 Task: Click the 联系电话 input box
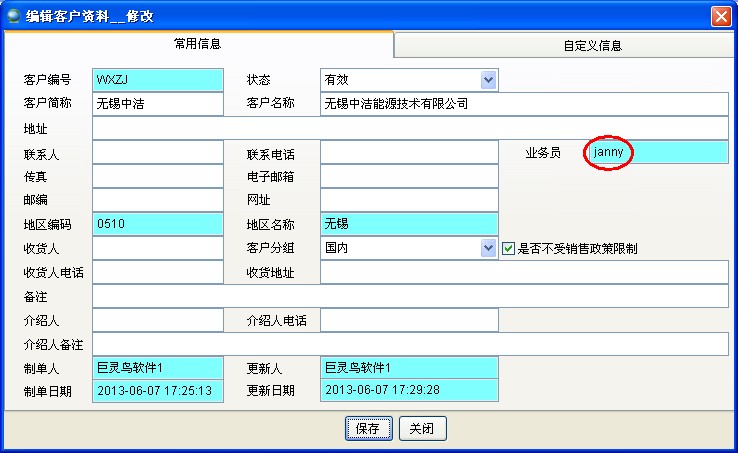409,152
